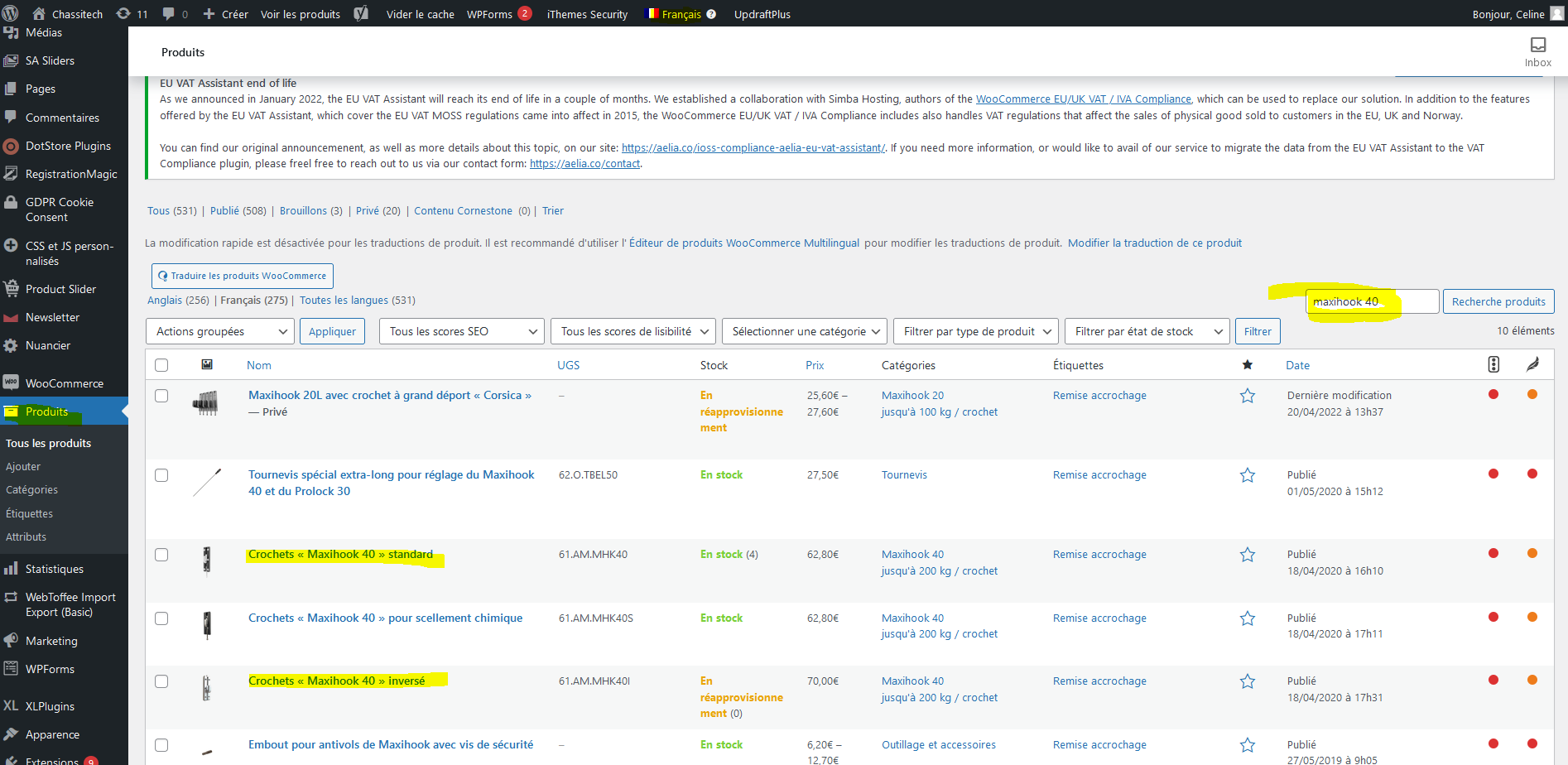Click red SEO score dot for Tournevis row
The width and height of the screenshot is (1568, 765).
tap(1493, 474)
